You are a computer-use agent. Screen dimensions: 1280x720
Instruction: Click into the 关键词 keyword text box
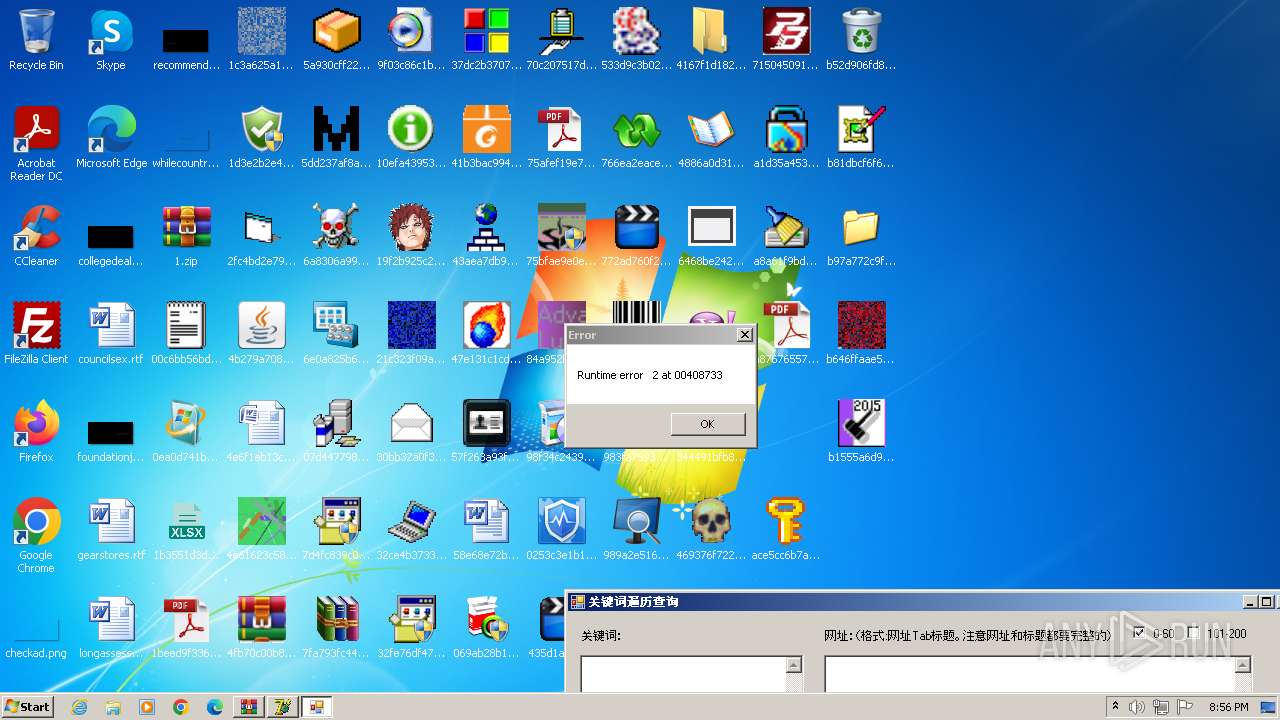click(x=684, y=674)
